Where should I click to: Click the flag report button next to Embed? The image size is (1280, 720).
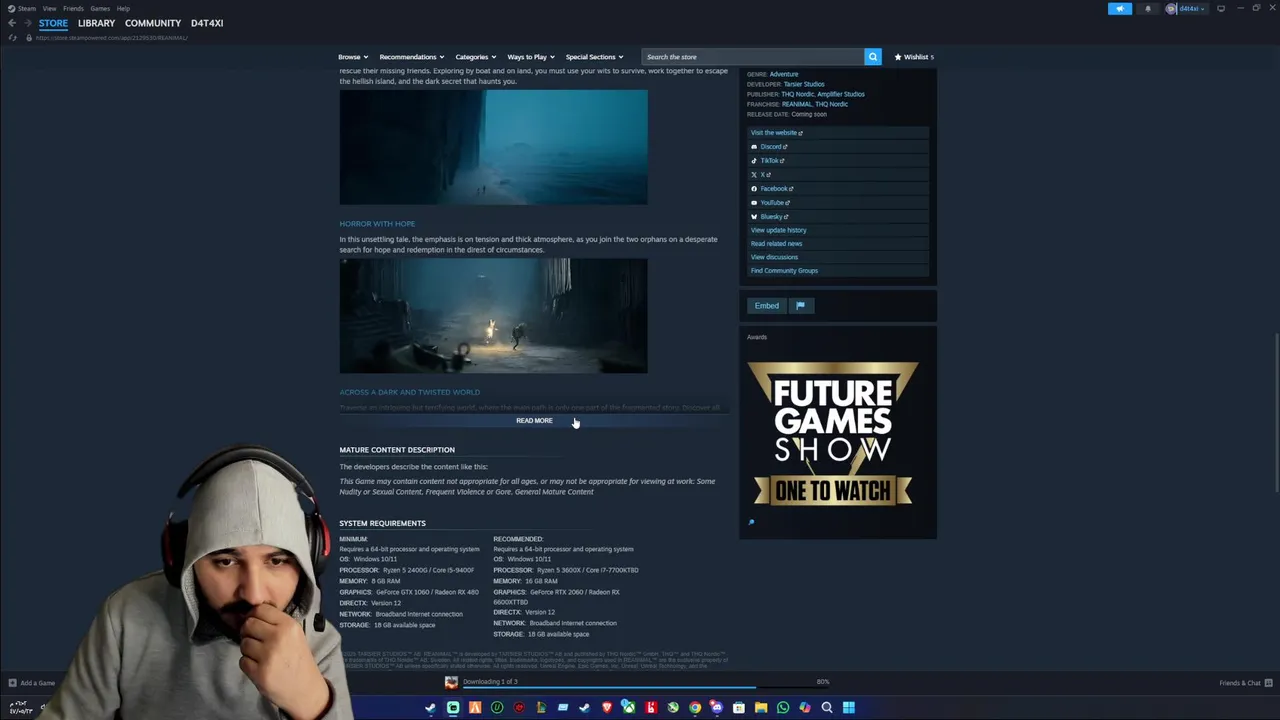[800, 306]
